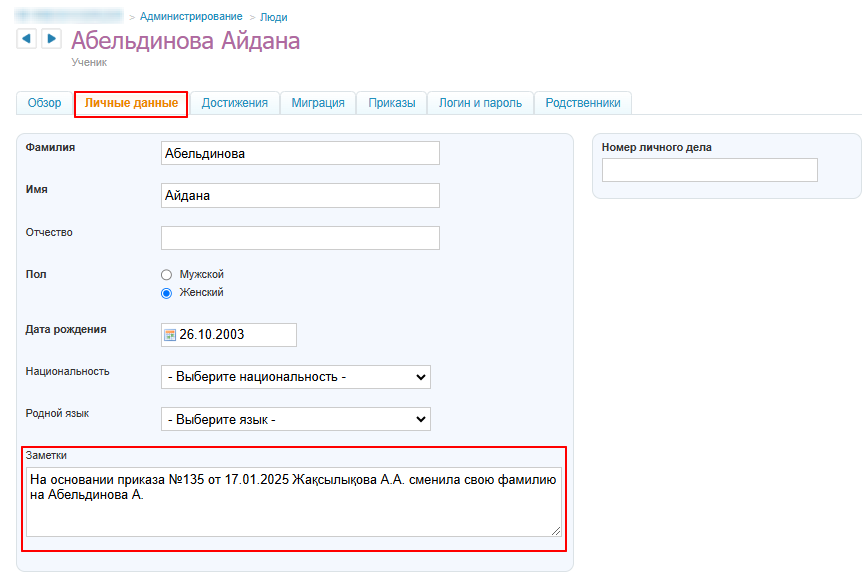
Task: Click the Номер личного дела field
Action: [x=709, y=170]
